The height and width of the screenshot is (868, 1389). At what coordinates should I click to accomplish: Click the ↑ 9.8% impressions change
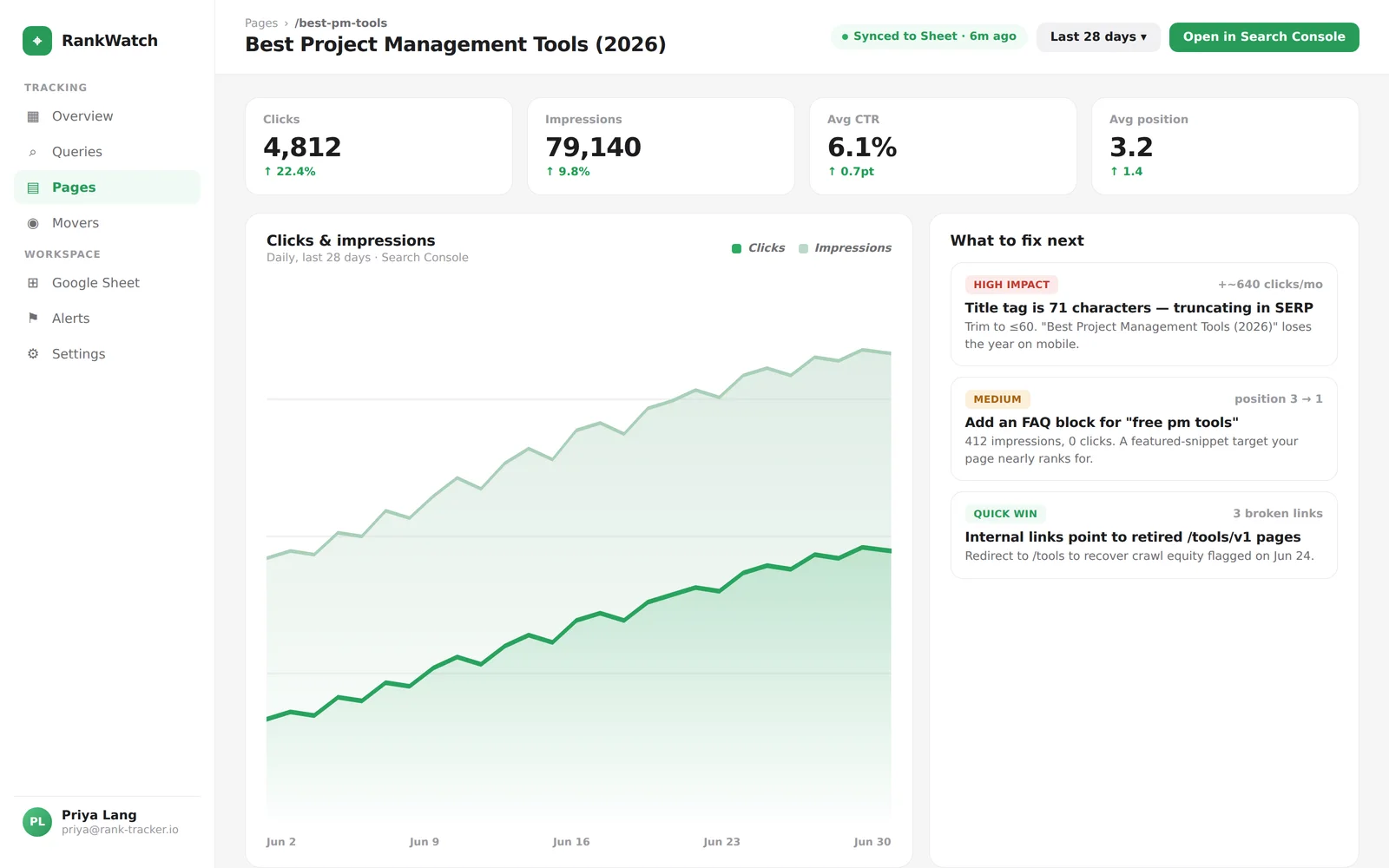point(568,172)
